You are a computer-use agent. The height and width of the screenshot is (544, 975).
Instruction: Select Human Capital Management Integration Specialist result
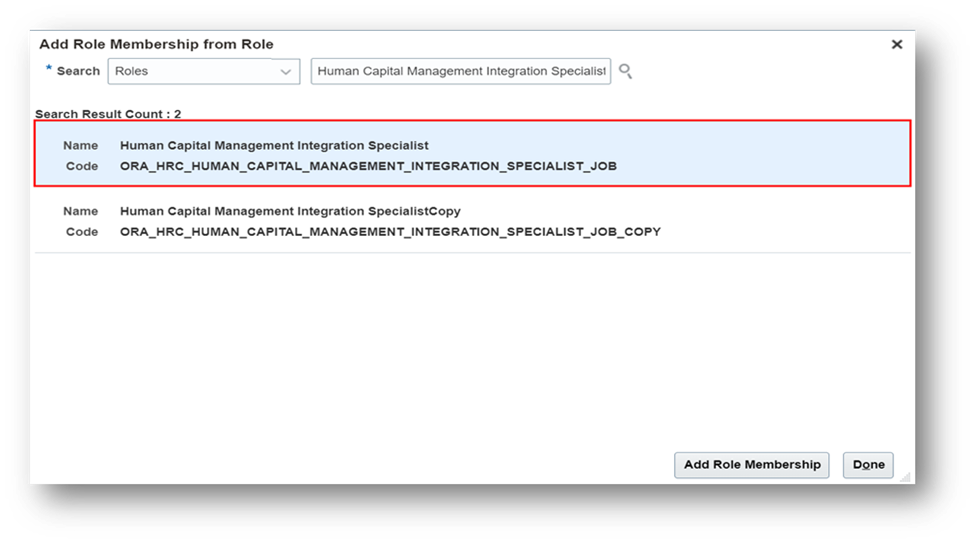click(473, 154)
